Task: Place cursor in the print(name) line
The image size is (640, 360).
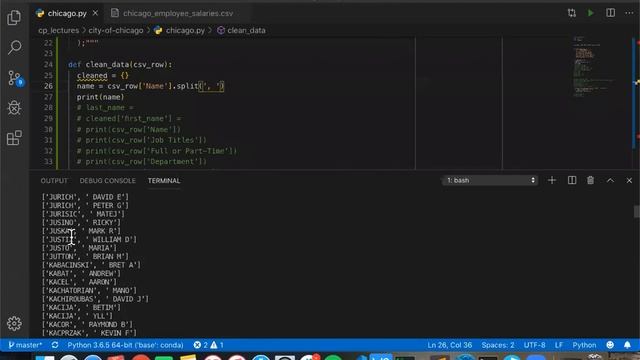Action: point(100,97)
